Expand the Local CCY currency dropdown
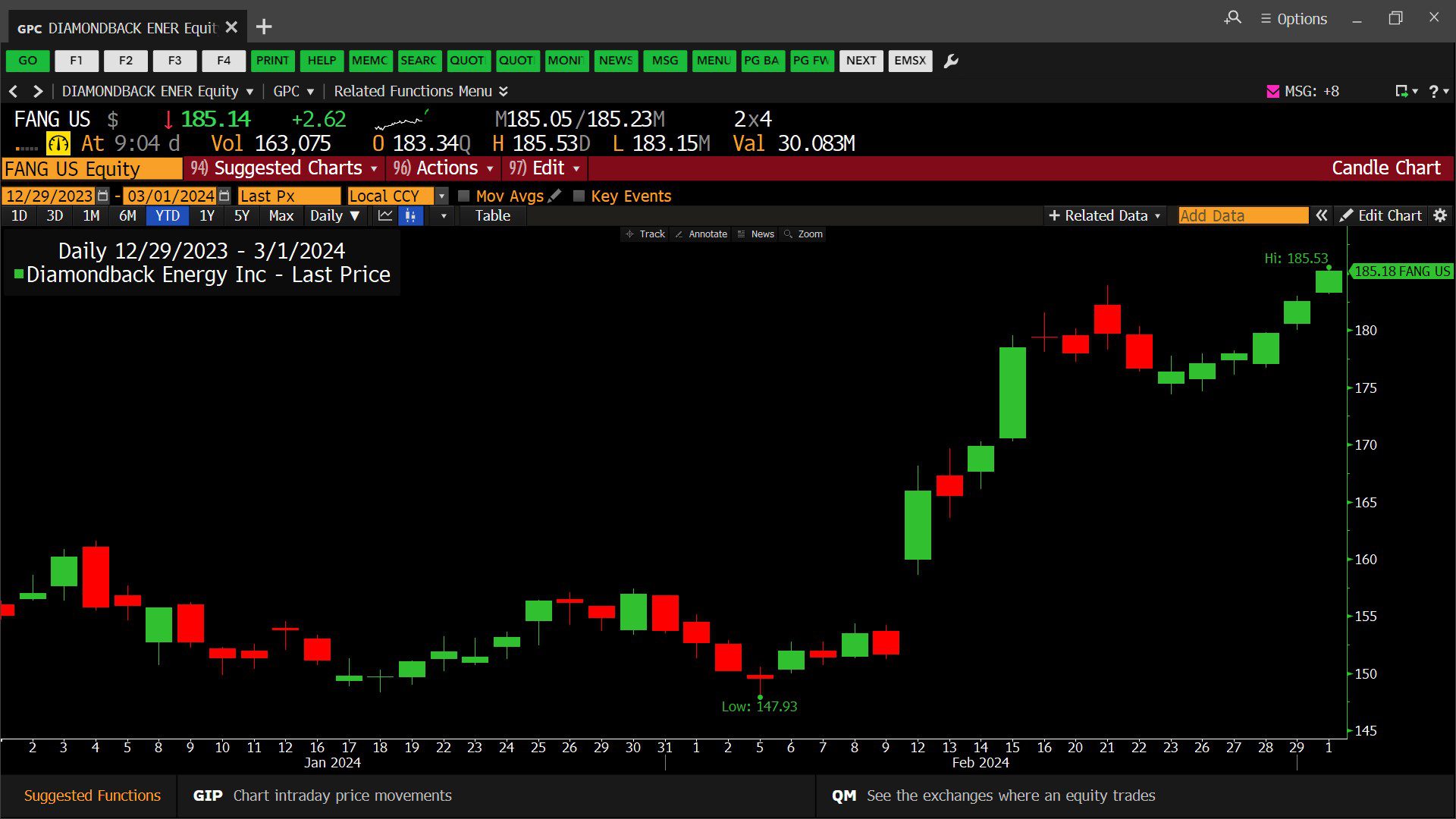Screen dimensions: 1456x819 tap(441, 196)
